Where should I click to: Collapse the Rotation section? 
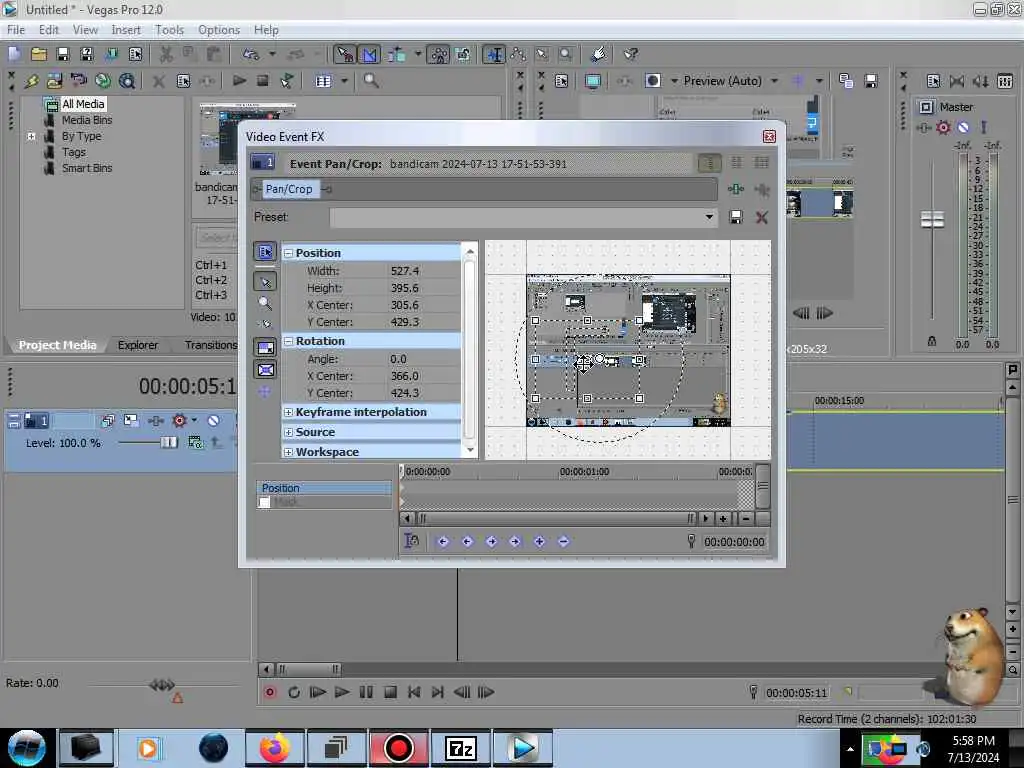[x=288, y=341]
